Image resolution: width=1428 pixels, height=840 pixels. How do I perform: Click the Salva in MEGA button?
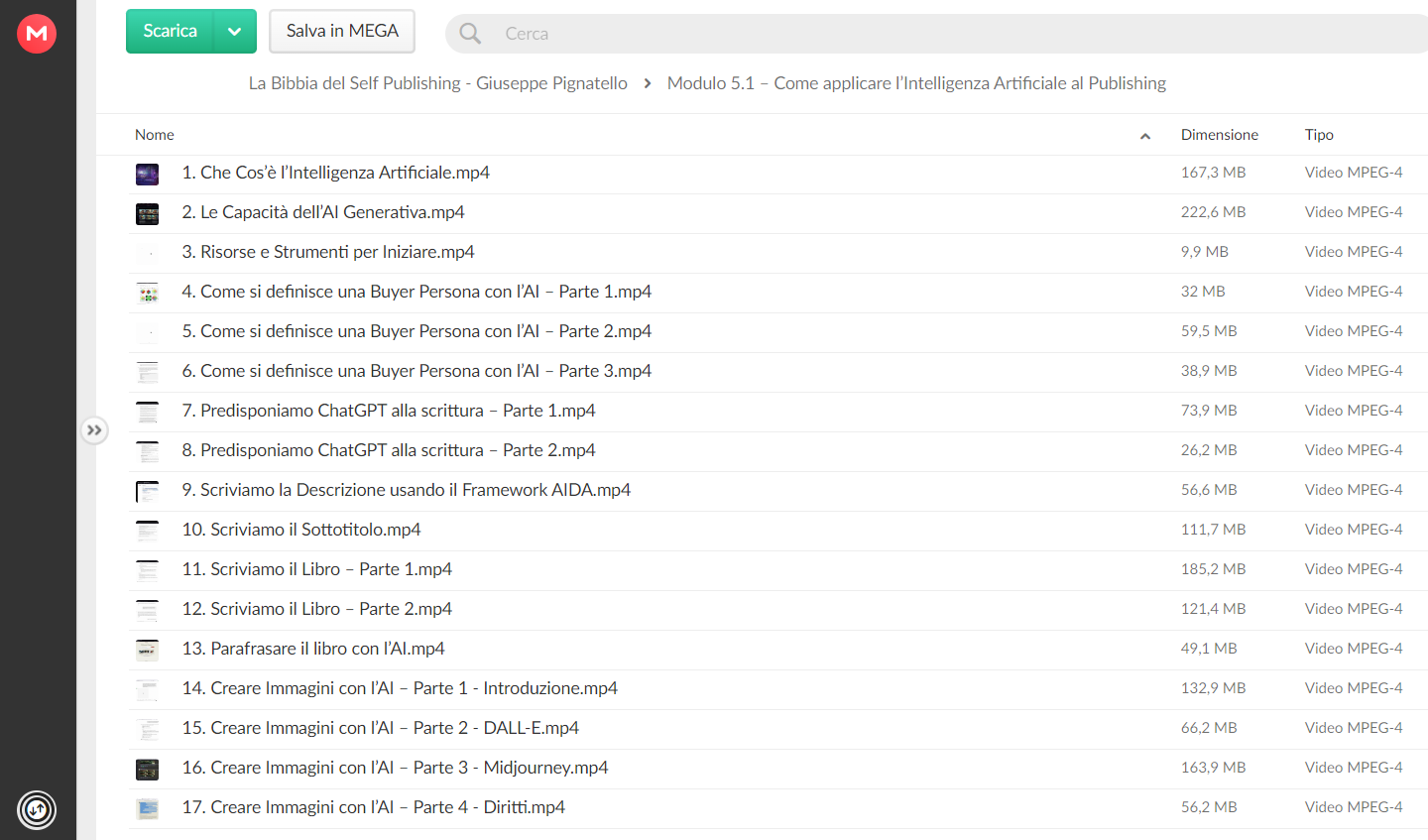tap(342, 32)
